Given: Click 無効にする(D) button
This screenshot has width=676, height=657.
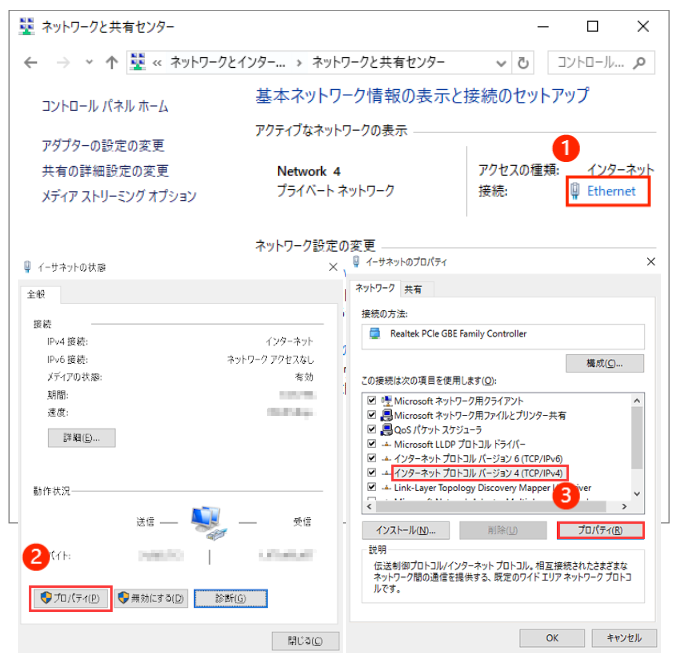Looking at the screenshot, I should coord(151,598).
